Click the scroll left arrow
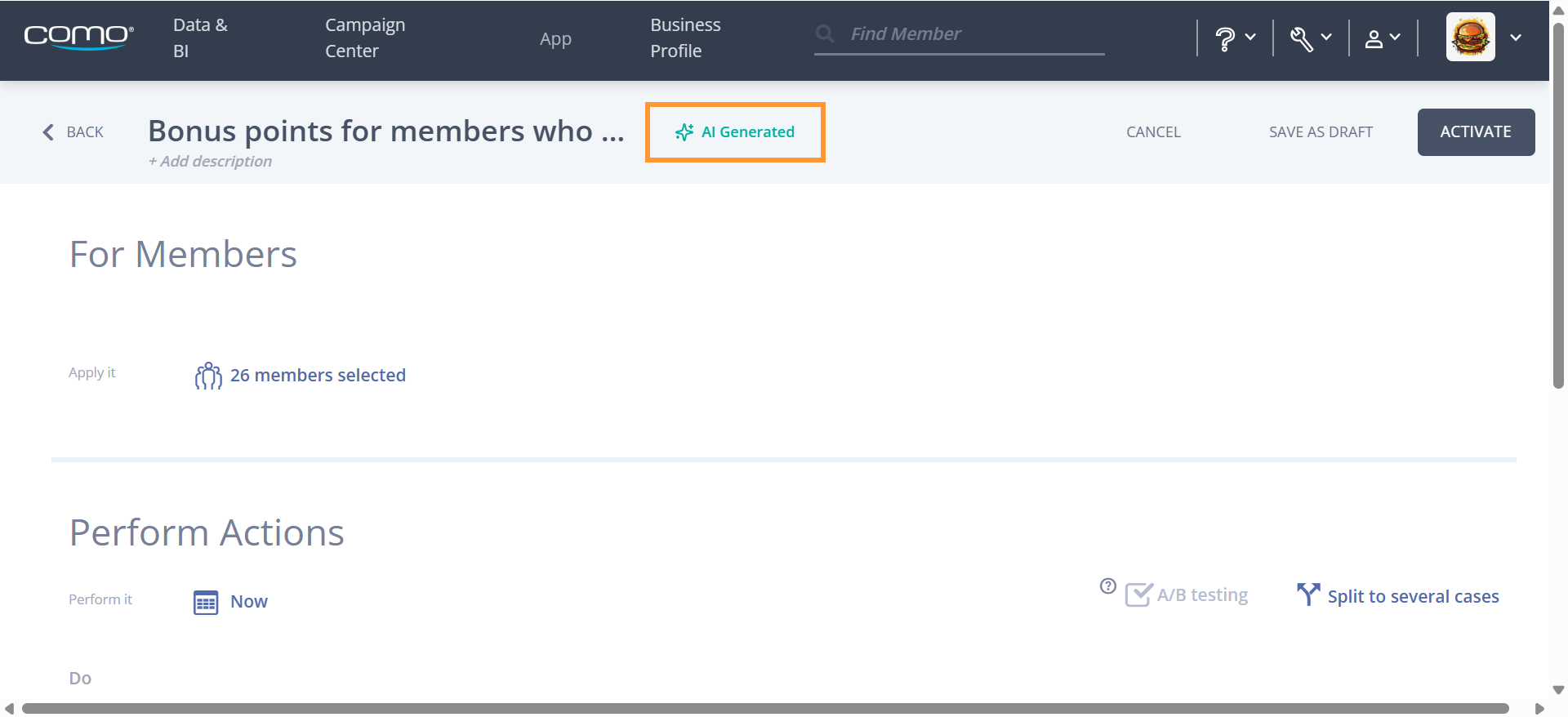 tap(9, 709)
